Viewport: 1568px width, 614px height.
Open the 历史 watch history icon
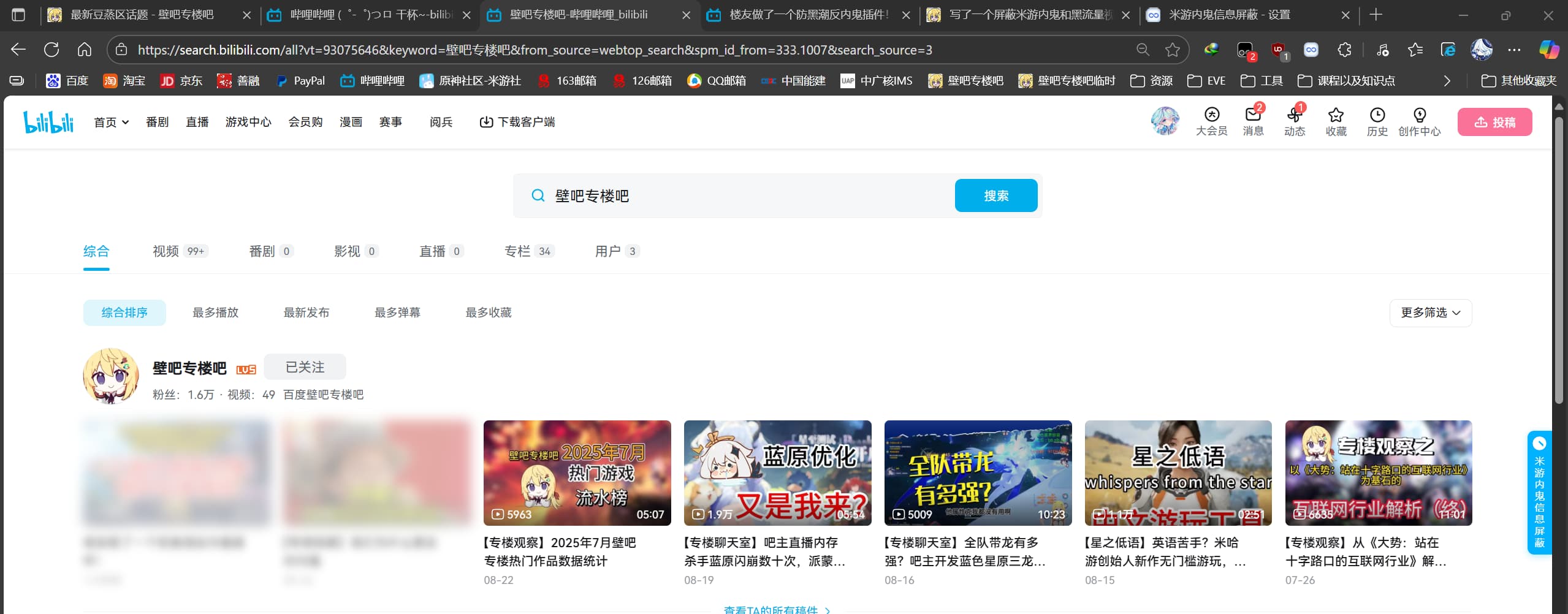click(x=1377, y=116)
